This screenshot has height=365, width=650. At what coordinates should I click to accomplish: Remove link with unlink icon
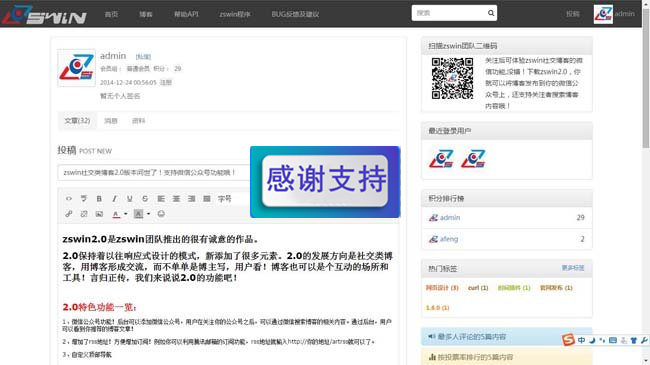[84, 214]
